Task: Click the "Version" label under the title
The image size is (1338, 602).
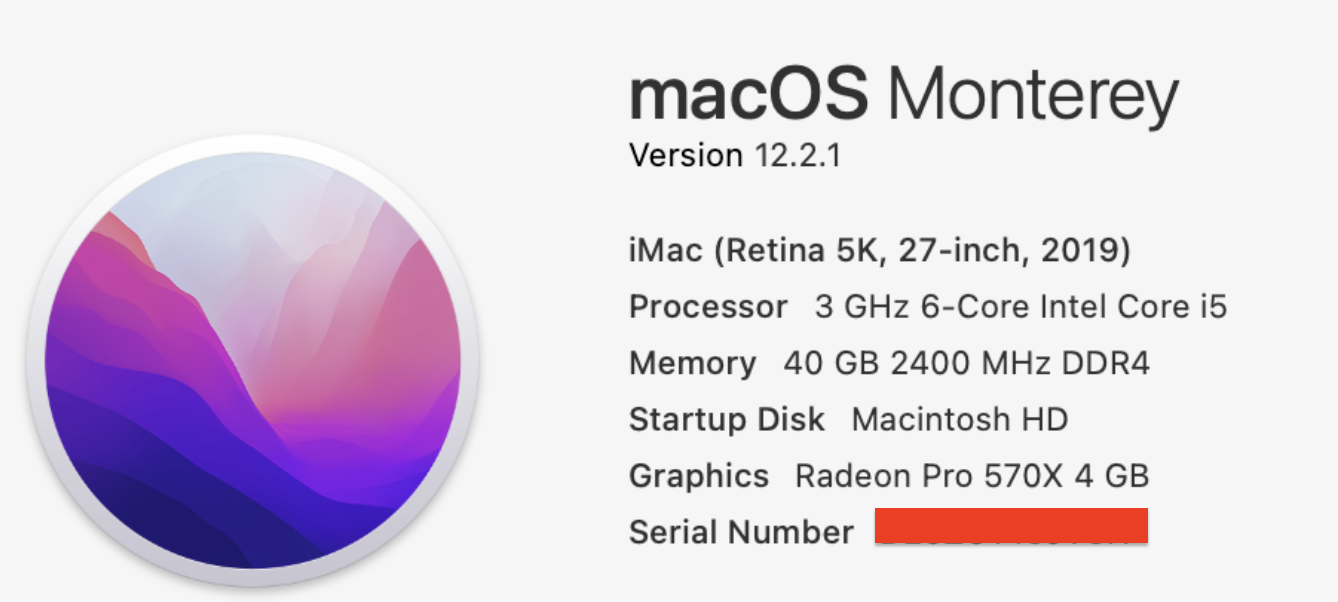Action: click(x=685, y=156)
